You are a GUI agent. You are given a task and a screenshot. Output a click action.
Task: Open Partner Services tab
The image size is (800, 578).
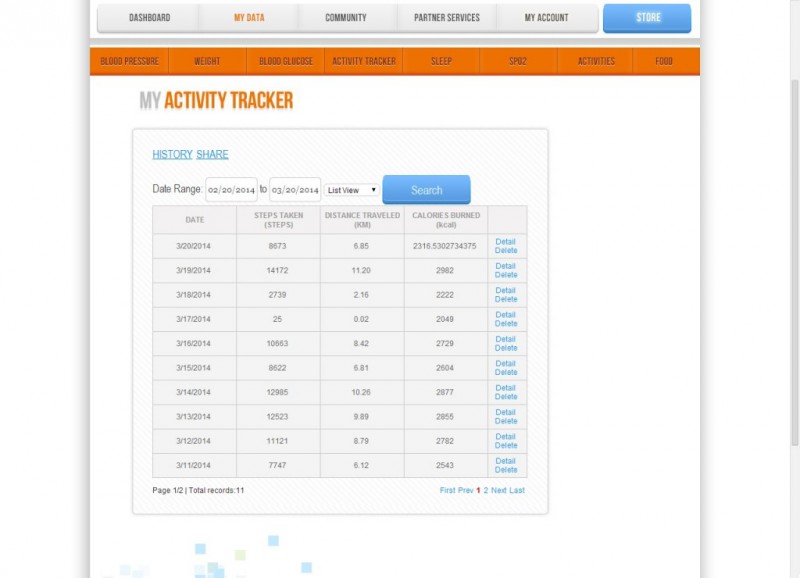447,18
